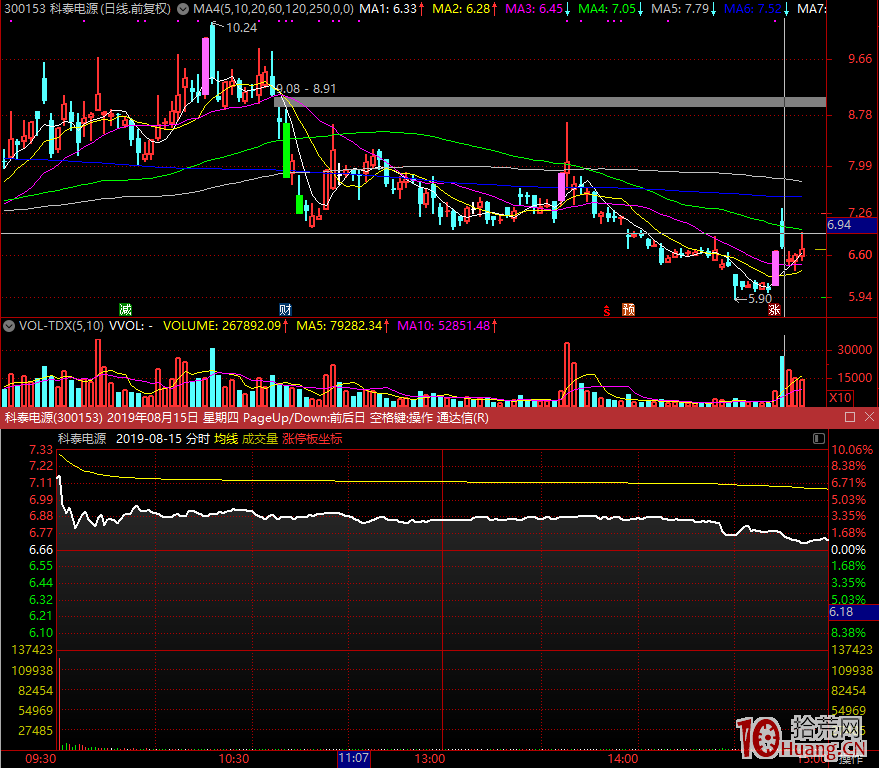This screenshot has width=879, height=768.
Task: Click the 6.66 left axis price
Action: pos(41,549)
